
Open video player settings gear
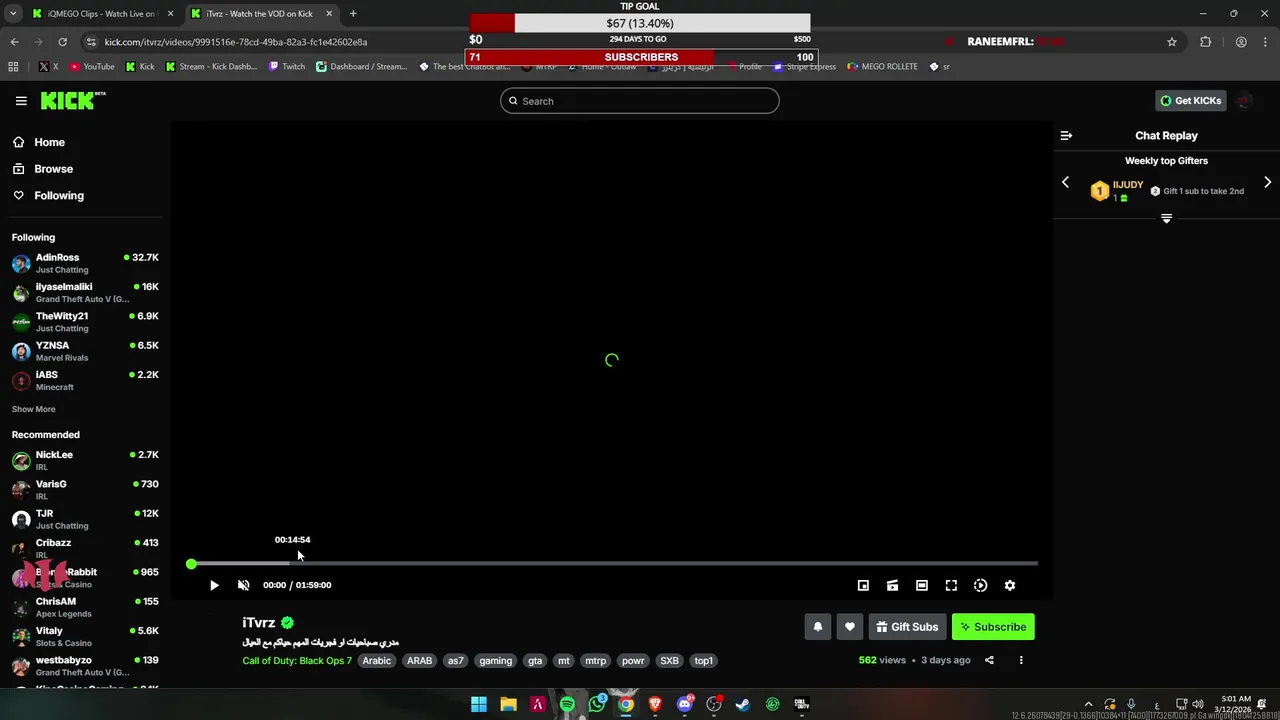(x=1010, y=585)
